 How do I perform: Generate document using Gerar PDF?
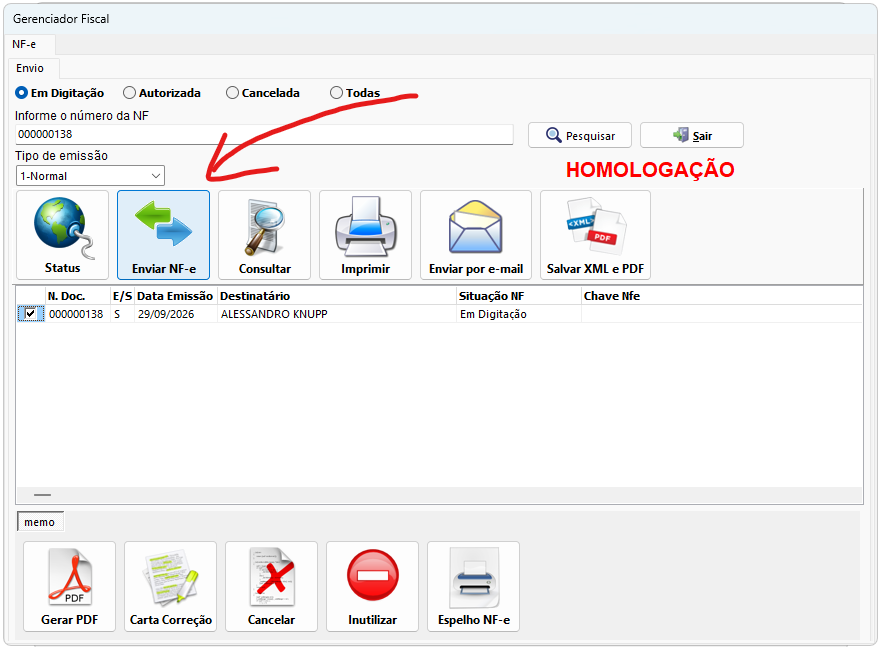[x=70, y=586]
